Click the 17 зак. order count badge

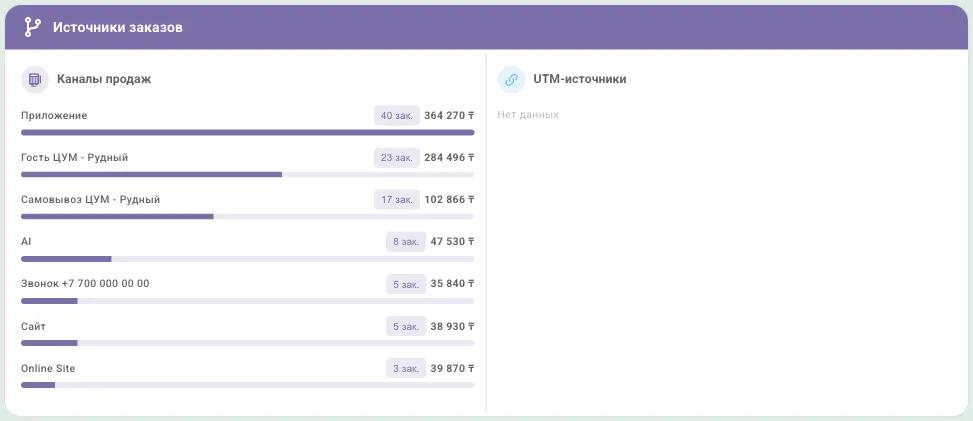pos(397,200)
